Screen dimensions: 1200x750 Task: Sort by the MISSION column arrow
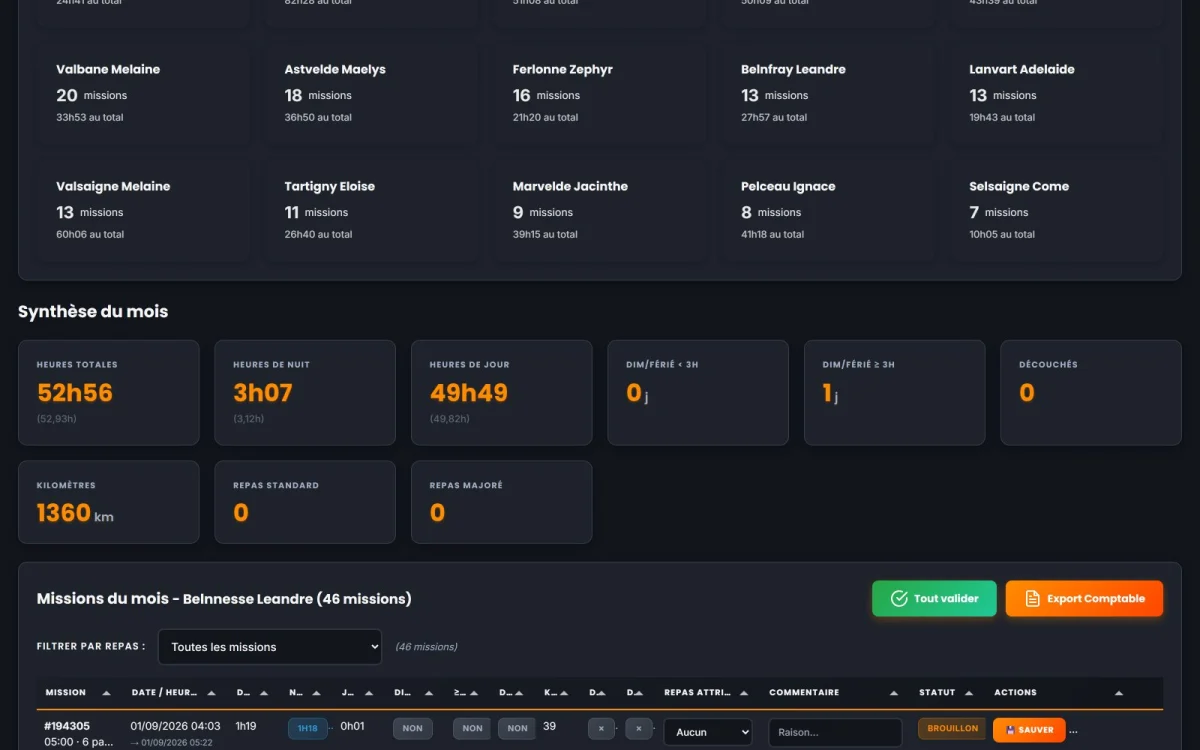tap(106, 693)
